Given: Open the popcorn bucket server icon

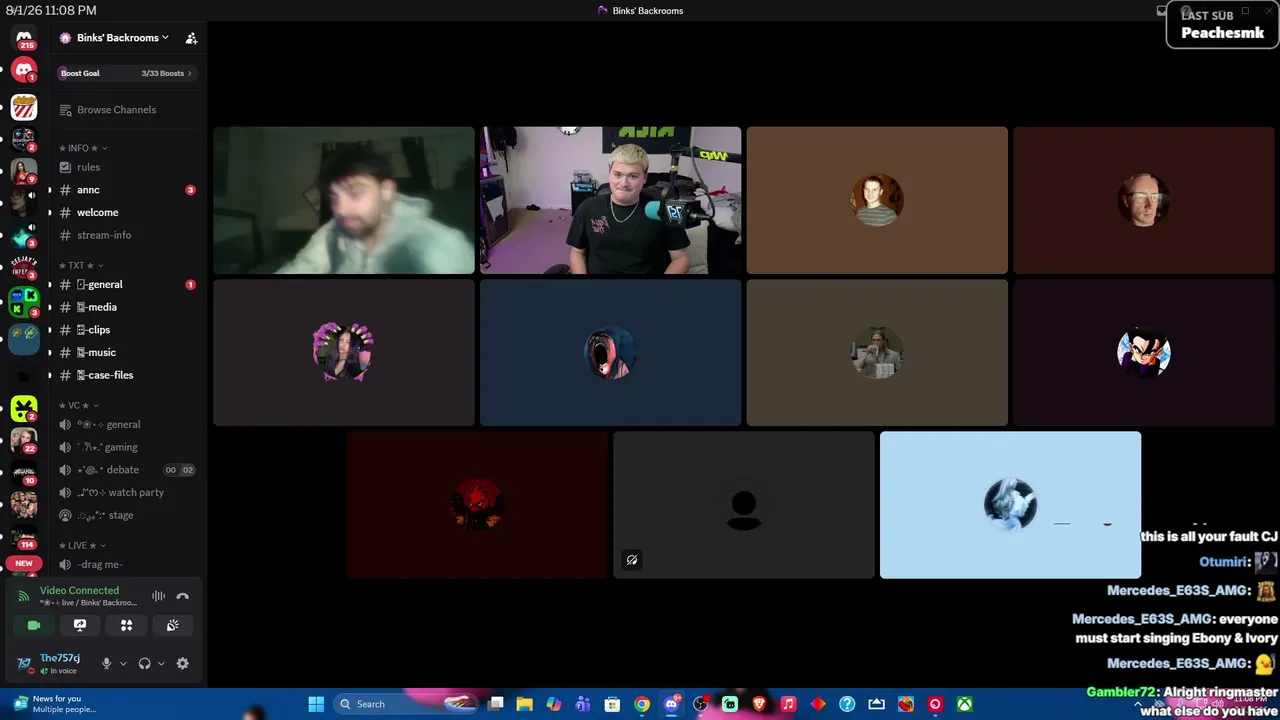Looking at the screenshot, I should click(x=24, y=107).
